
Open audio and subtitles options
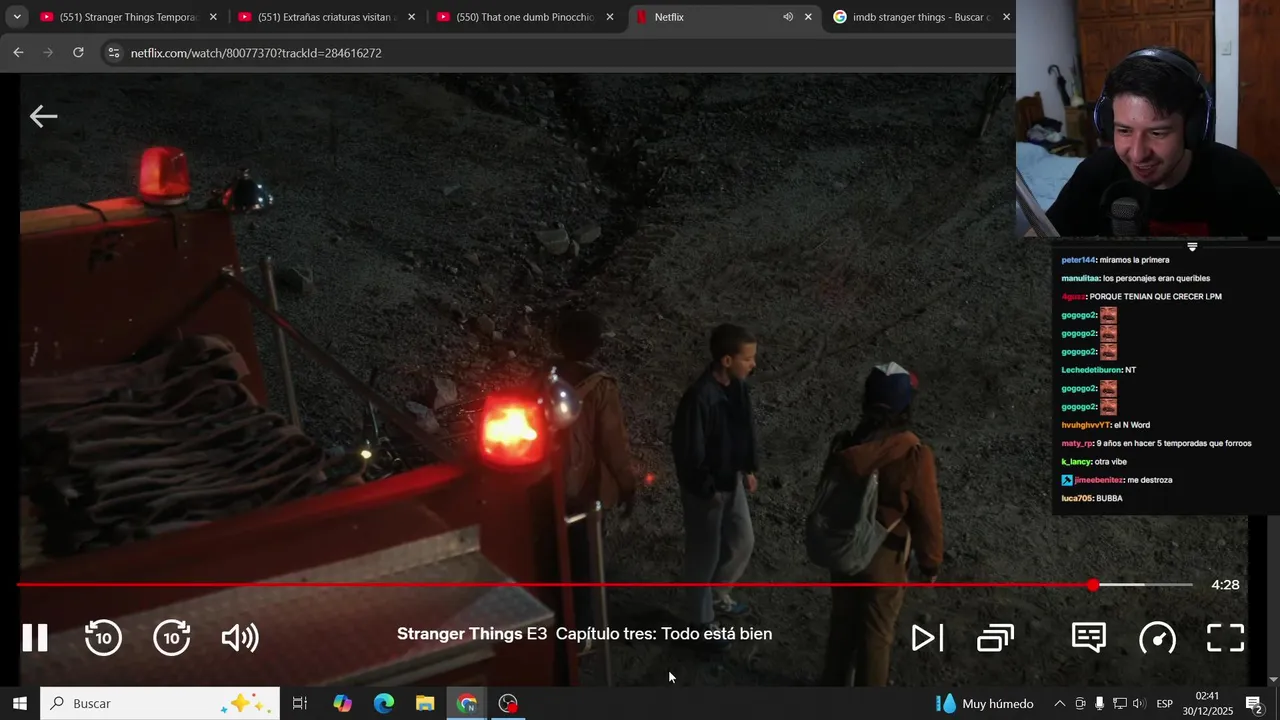(x=1088, y=637)
